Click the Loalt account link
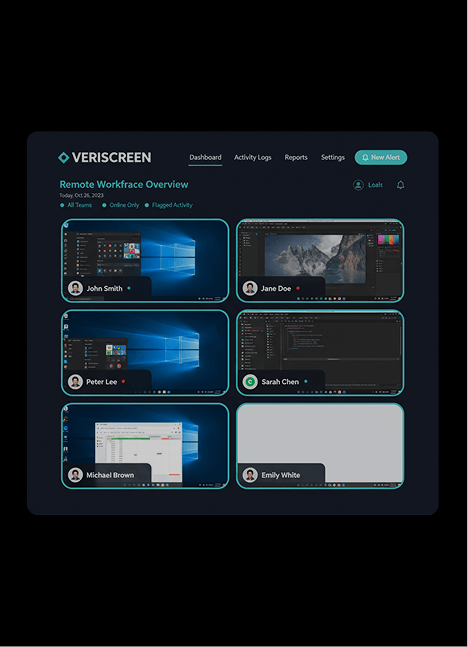Viewport: 468px width, 647px height. pos(375,185)
